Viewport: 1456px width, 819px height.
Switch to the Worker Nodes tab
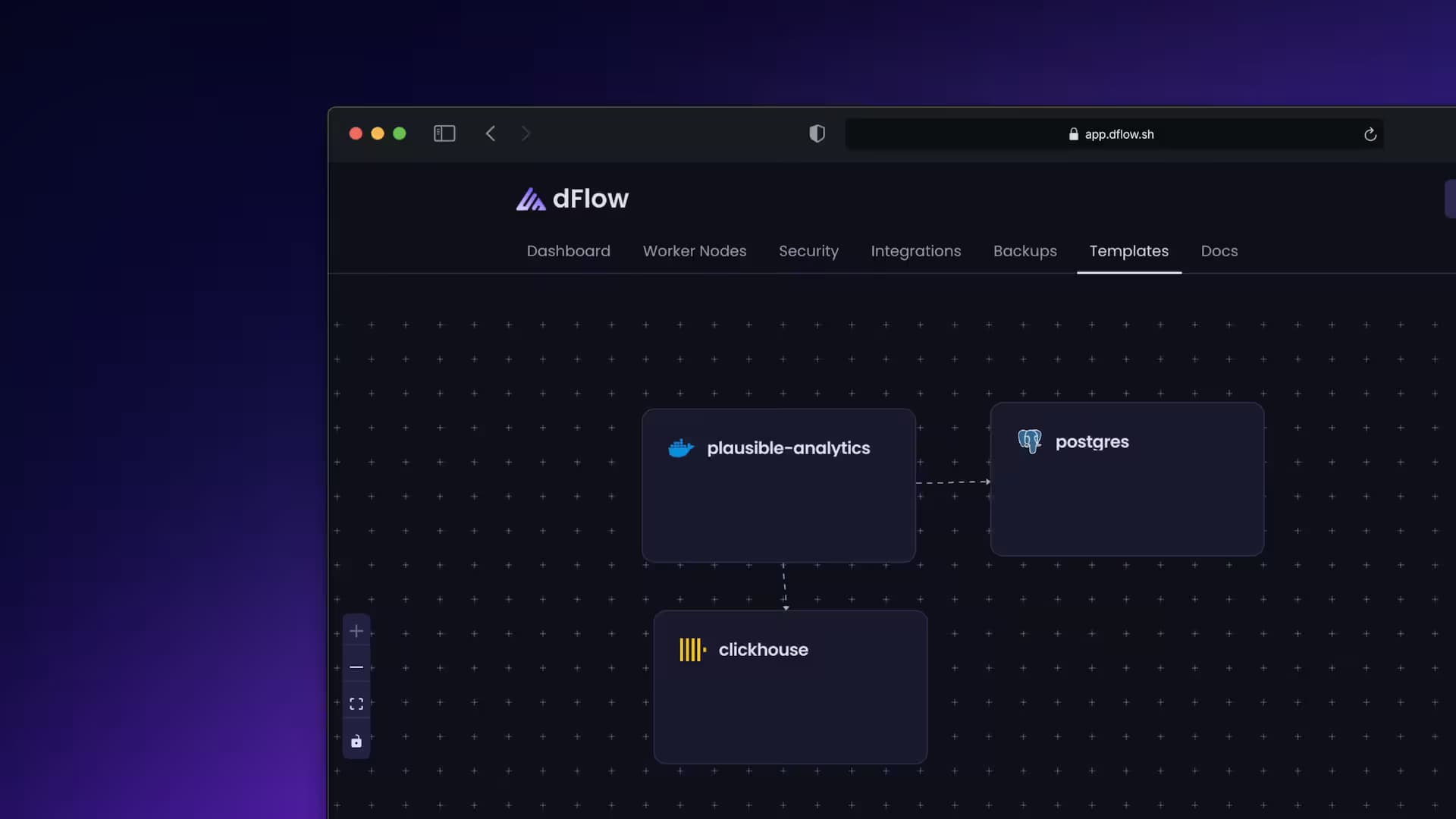pyautogui.click(x=695, y=251)
